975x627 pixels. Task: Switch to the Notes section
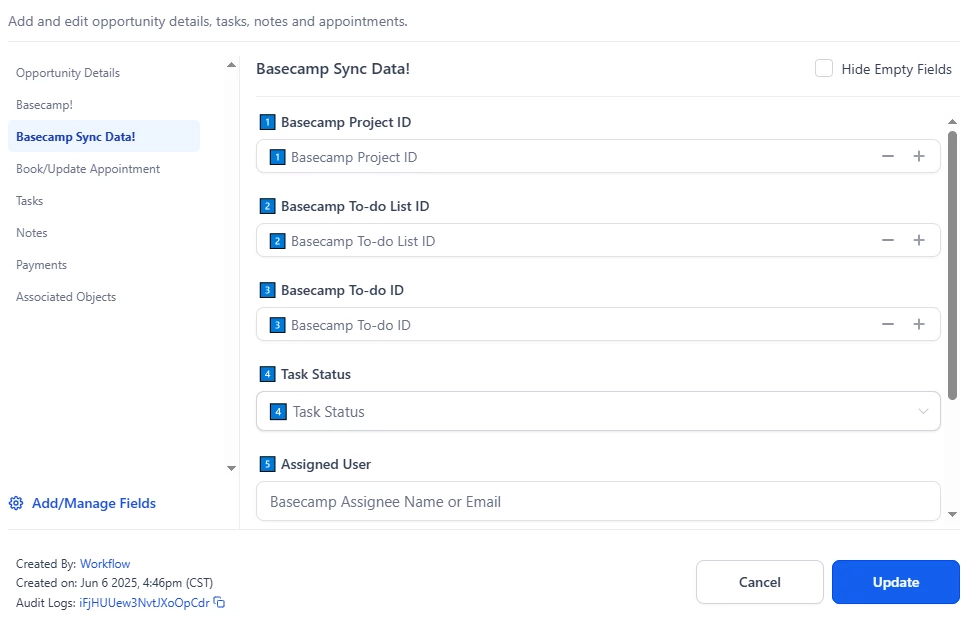tap(32, 233)
